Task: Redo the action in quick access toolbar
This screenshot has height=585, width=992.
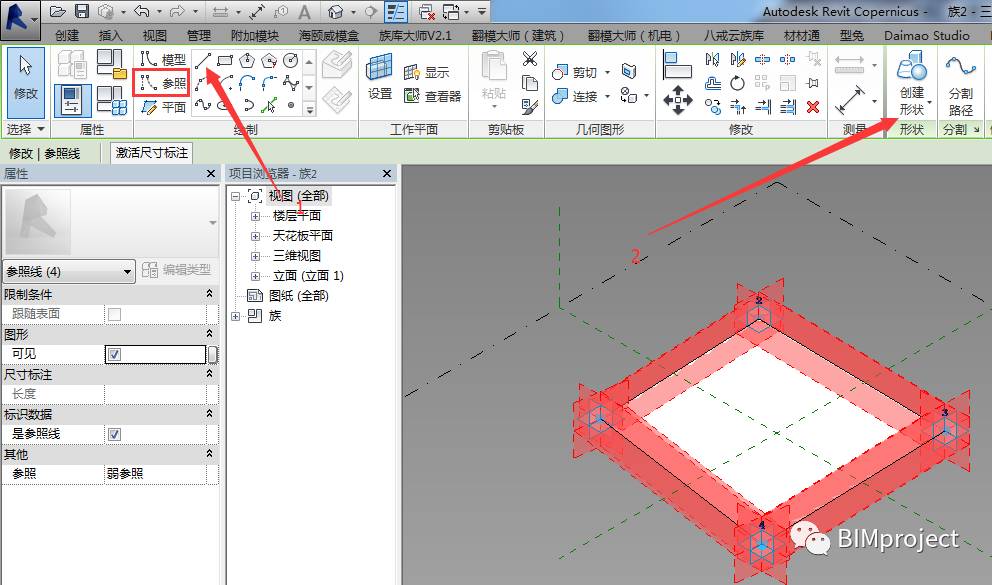Action: tap(178, 11)
